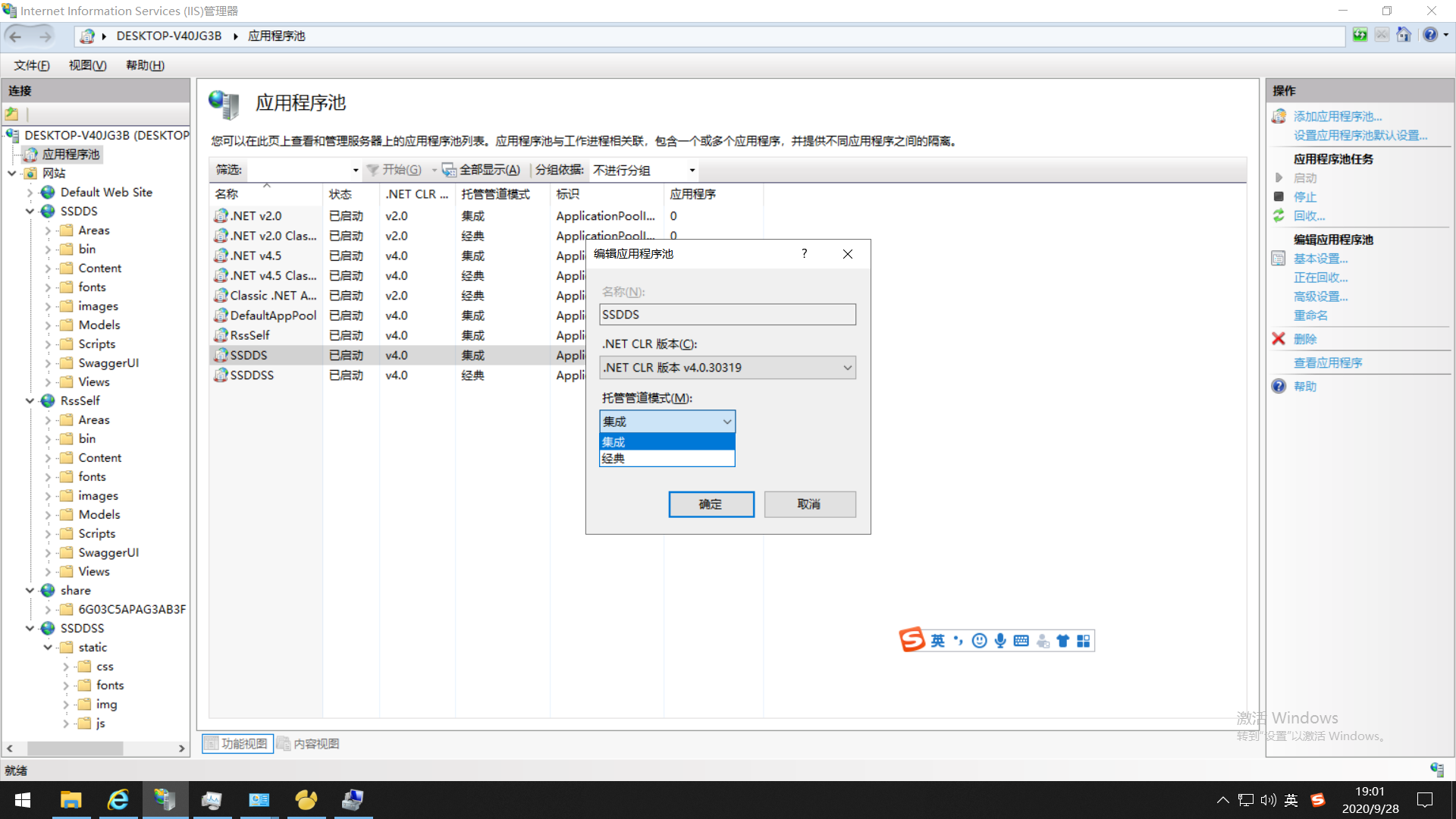This screenshot has height=819, width=1456.
Task: Click the home icon in address bar
Action: pos(1404,35)
